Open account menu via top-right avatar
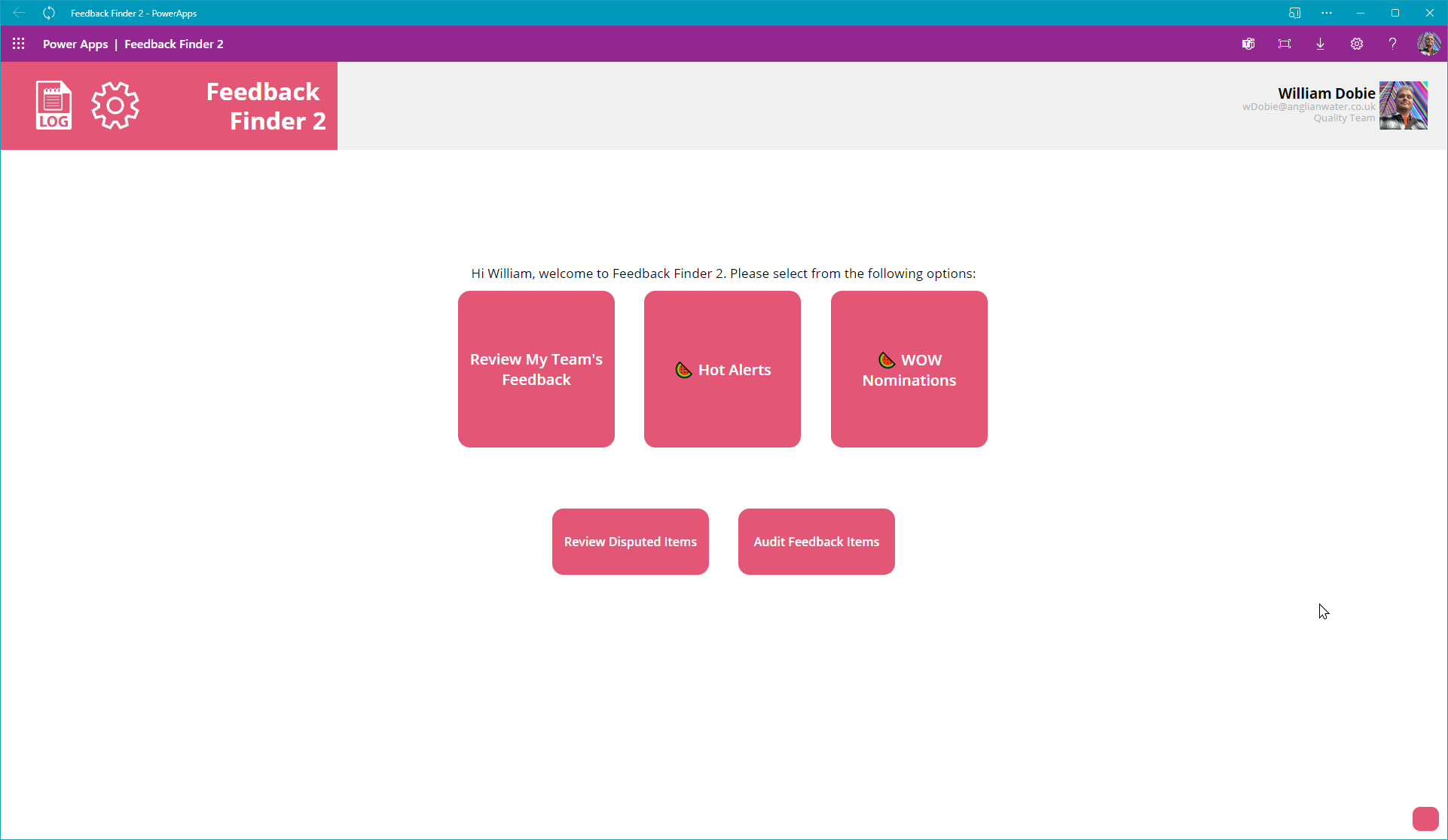Image resolution: width=1448 pixels, height=840 pixels. point(1428,44)
